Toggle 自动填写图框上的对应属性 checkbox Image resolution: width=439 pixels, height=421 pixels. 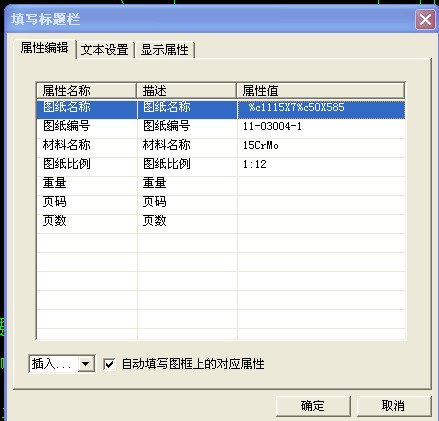(109, 364)
